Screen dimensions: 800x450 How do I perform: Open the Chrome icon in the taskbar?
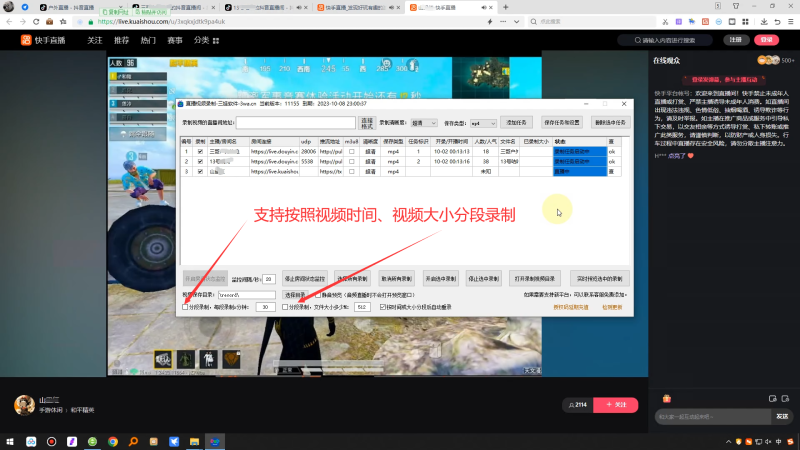pos(113,441)
